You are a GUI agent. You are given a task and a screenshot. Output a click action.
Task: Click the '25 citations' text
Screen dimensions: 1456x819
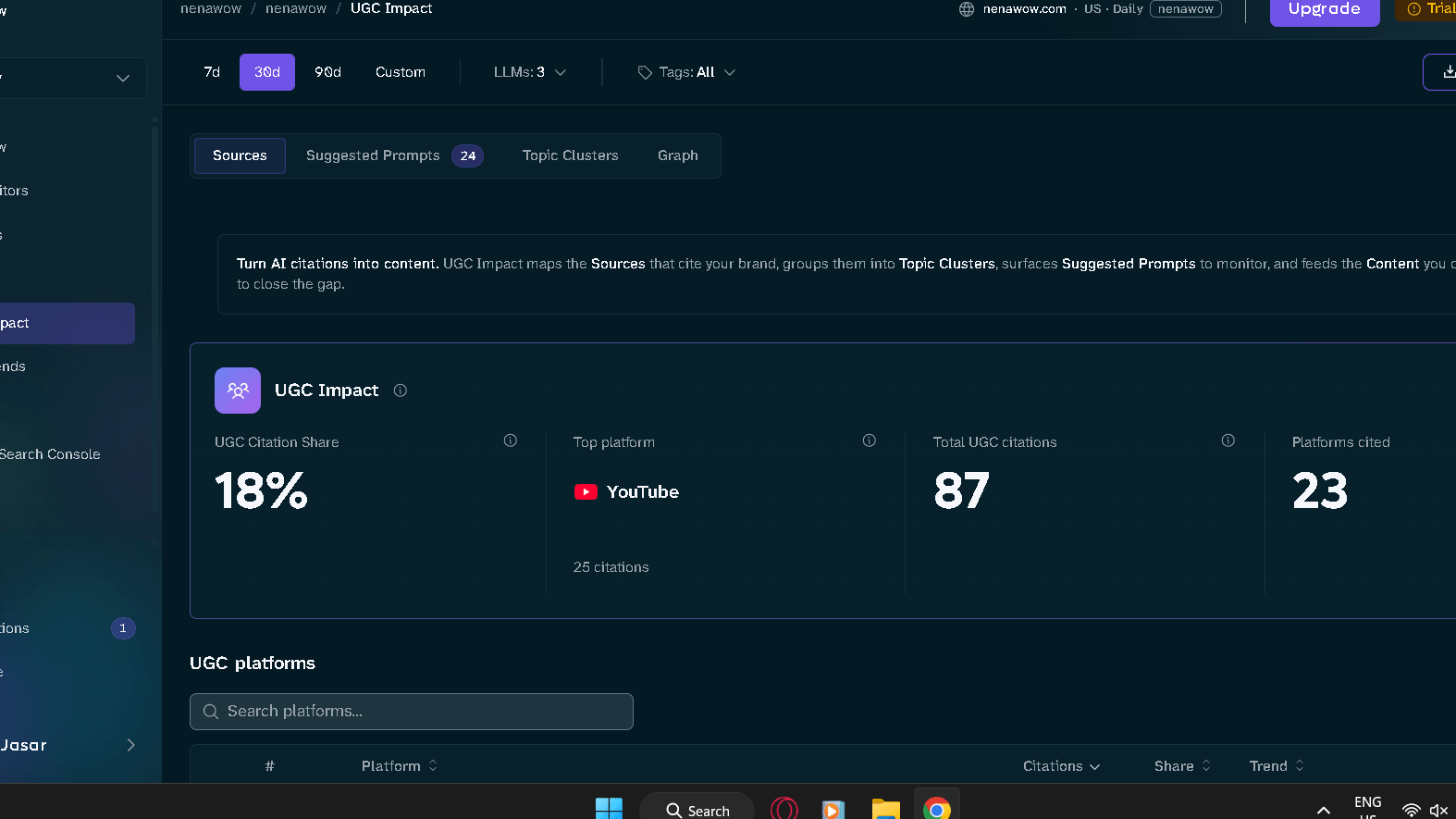click(x=611, y=567)
